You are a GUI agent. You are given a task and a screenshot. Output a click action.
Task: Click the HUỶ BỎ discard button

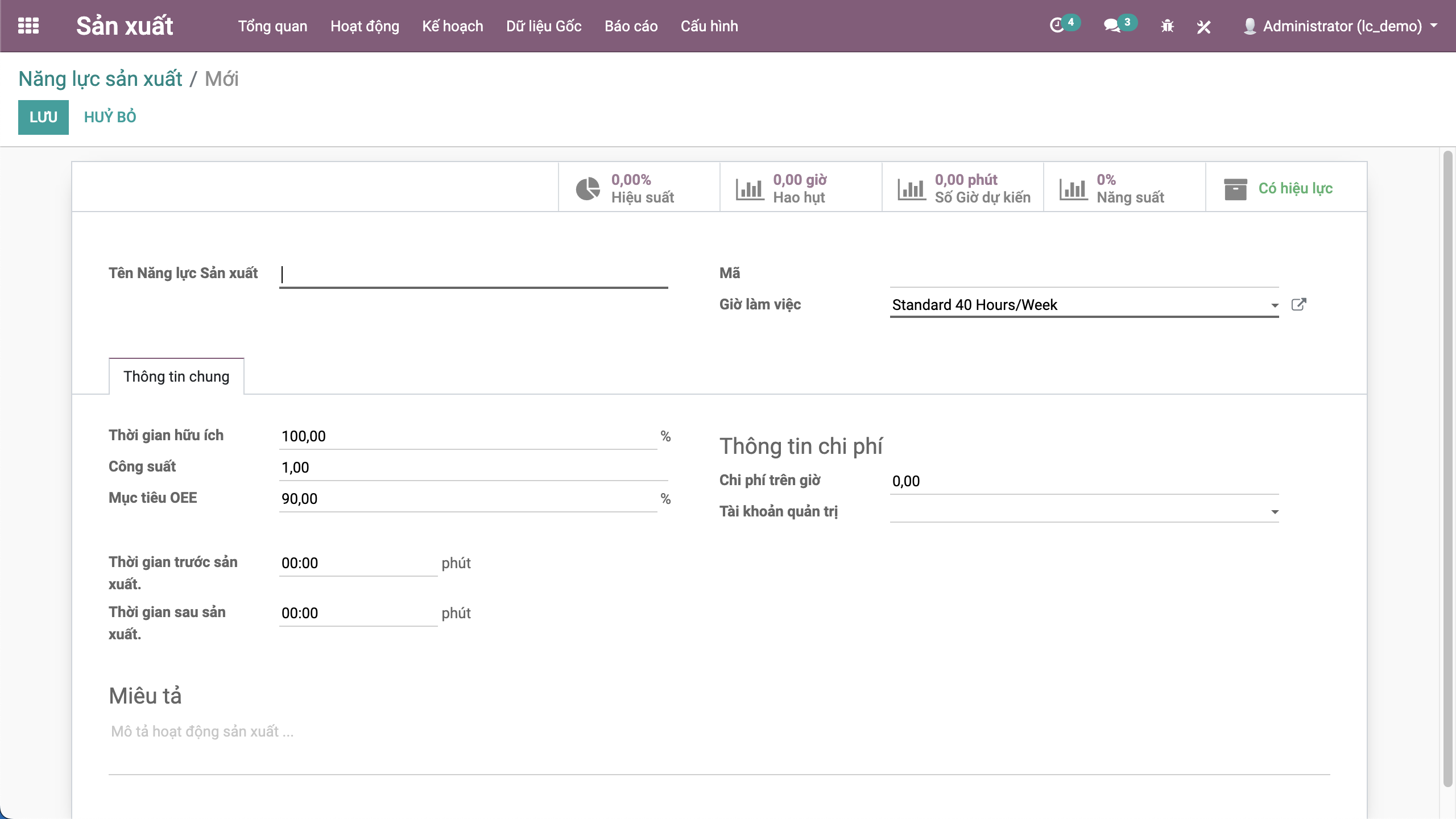pyautogui.click(x=110, y=117)
